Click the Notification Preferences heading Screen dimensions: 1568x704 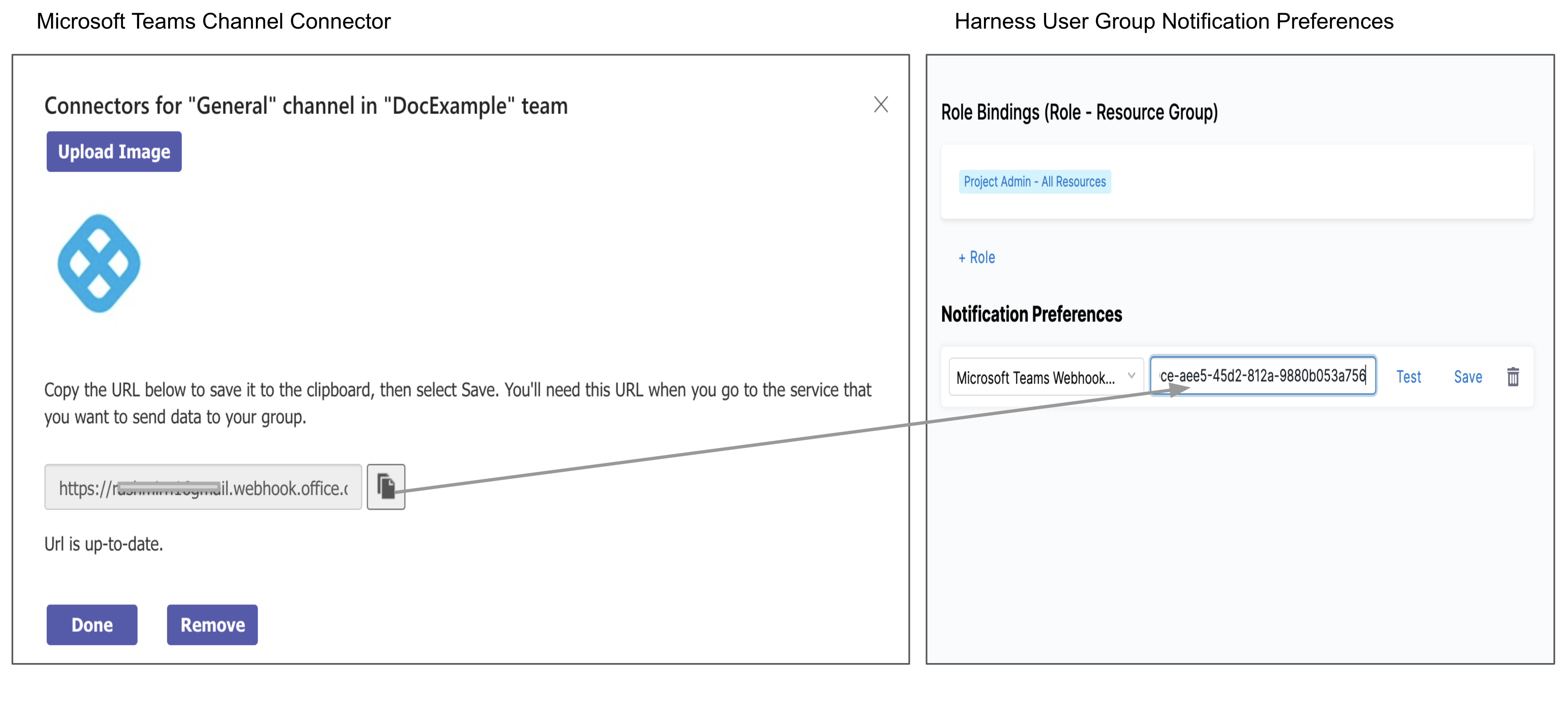click(x=1031, y=314)
